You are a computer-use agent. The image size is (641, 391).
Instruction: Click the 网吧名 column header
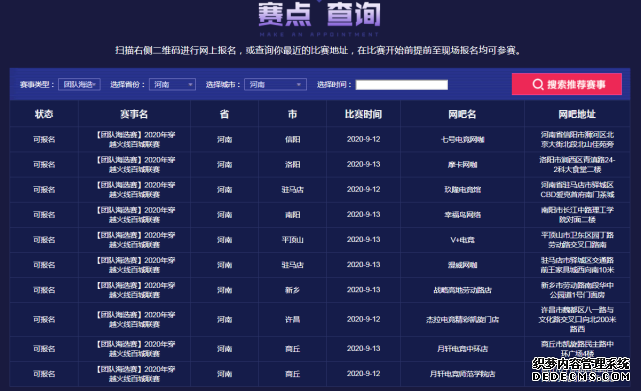click(x=462, y=114)
